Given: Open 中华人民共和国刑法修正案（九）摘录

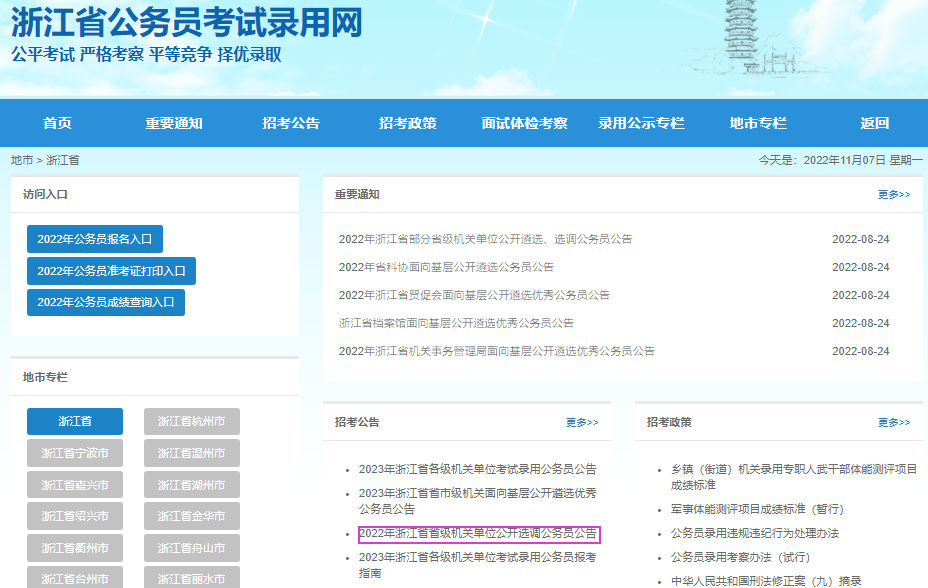Looking at the screenshot, I should click(x=766, y=581).
